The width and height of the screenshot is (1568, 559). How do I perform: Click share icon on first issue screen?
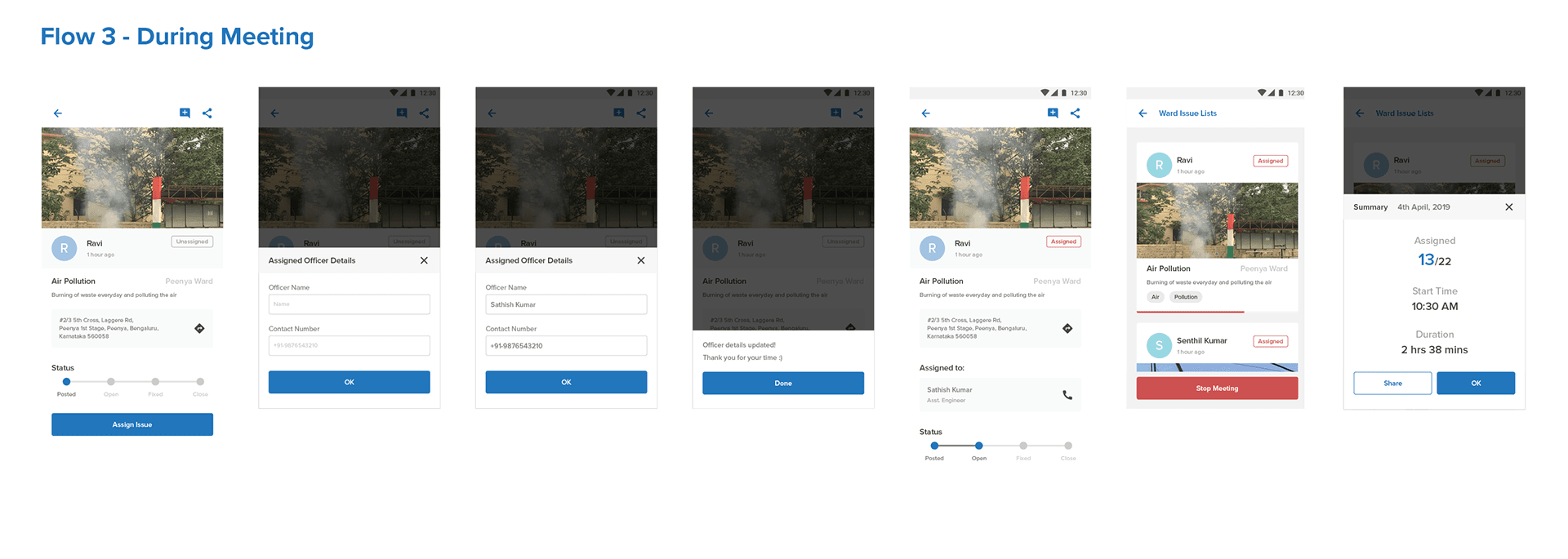coord(207,113)
